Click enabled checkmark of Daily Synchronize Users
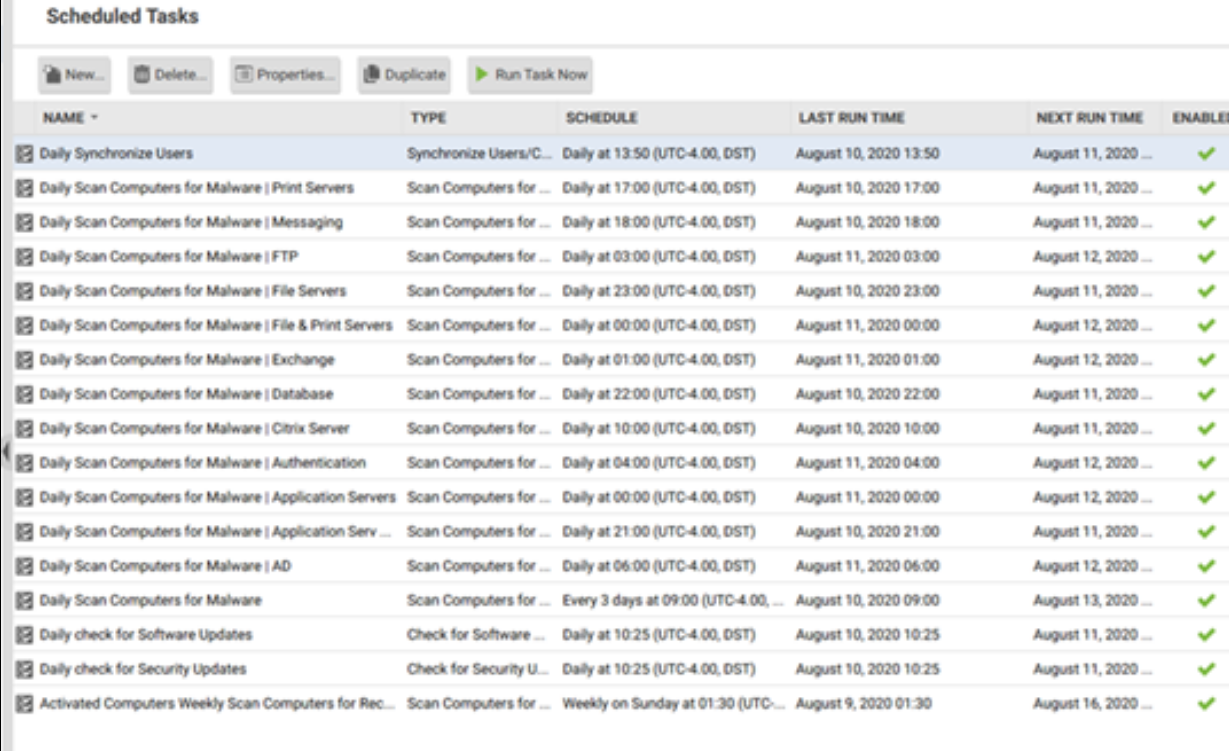Viewport: 1229px width, 751px height. click(1206, 154)
